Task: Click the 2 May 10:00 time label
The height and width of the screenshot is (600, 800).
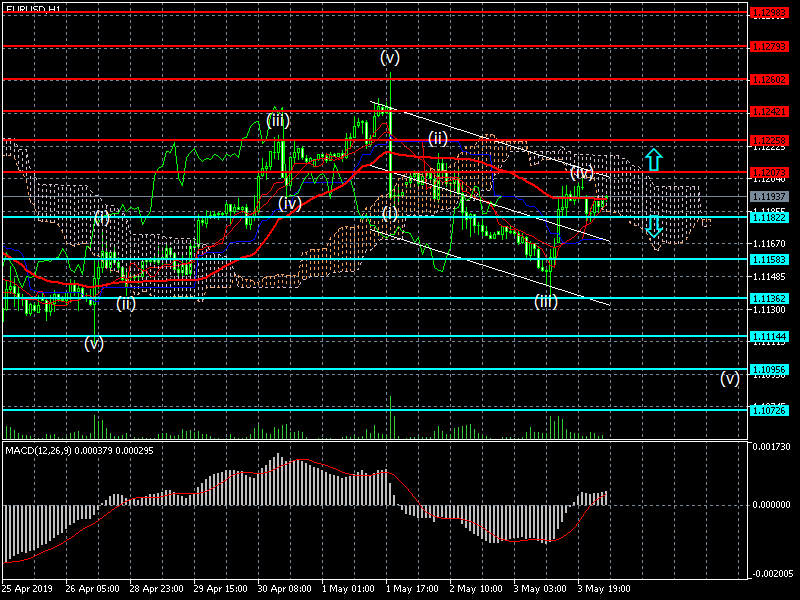Action: [x=476, y=589]
